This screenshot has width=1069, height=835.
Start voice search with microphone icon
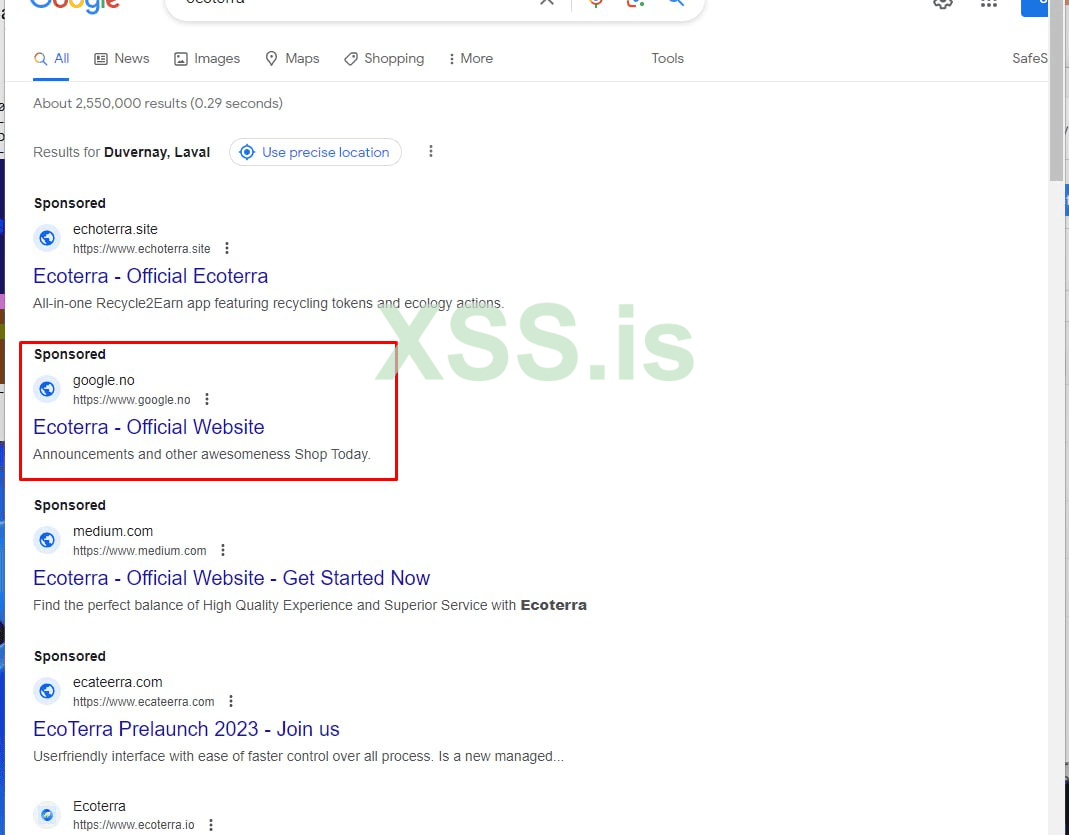coord(596,3)
